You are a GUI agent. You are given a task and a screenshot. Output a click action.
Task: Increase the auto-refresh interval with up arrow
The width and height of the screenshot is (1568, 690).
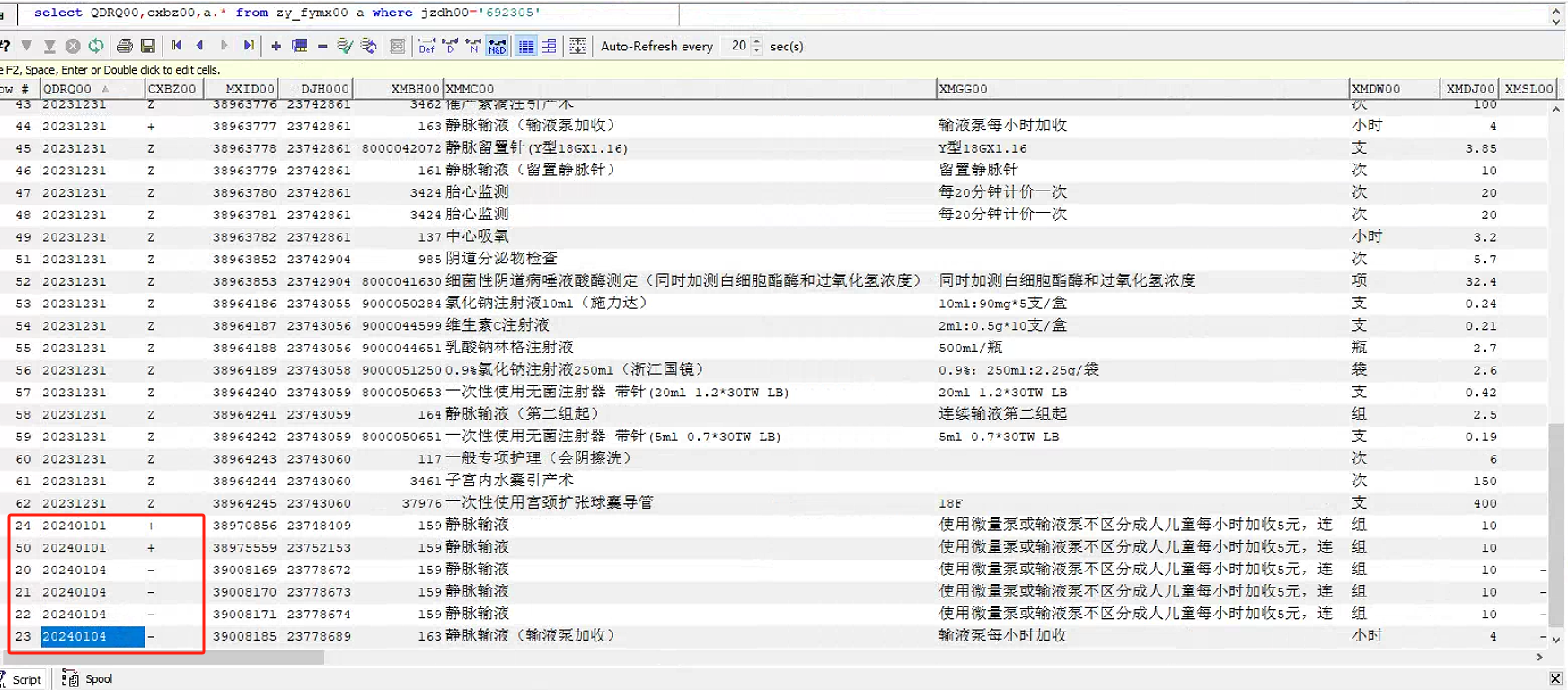click(x=757, y=41)
